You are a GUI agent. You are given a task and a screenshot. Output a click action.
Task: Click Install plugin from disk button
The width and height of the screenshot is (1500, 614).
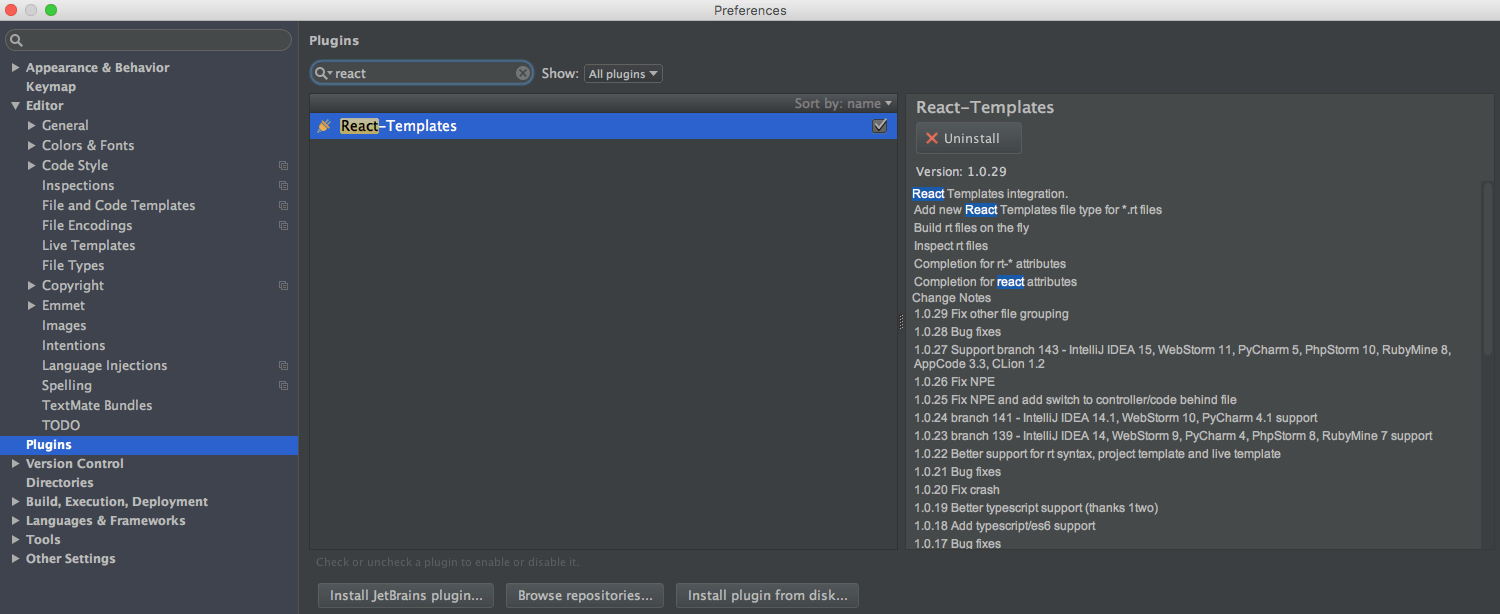pyautogui.click(x=767, y=596)
